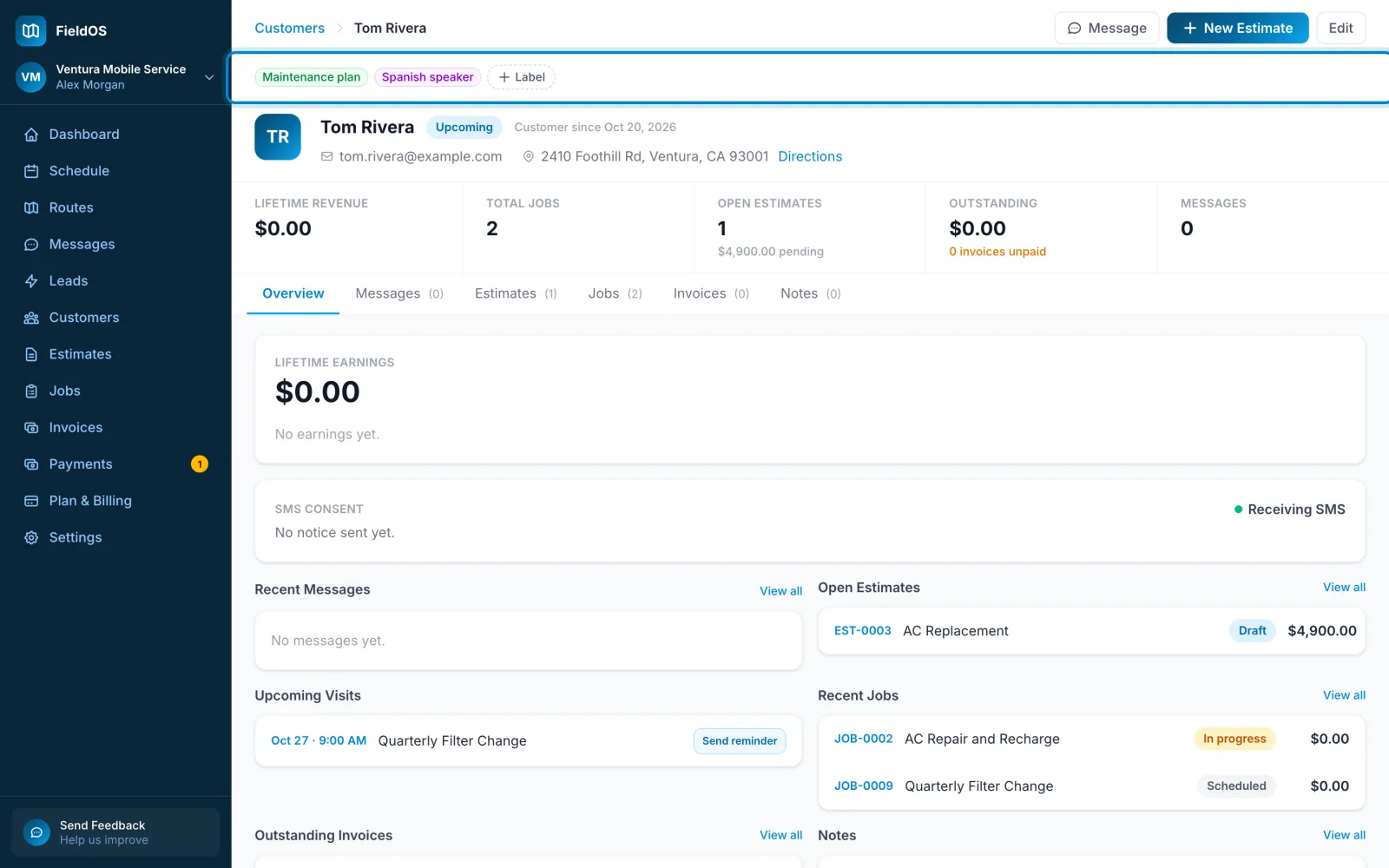1389x868 pixels.
Task: Click the Maintenance plan label tag
Action: [312, 77]
